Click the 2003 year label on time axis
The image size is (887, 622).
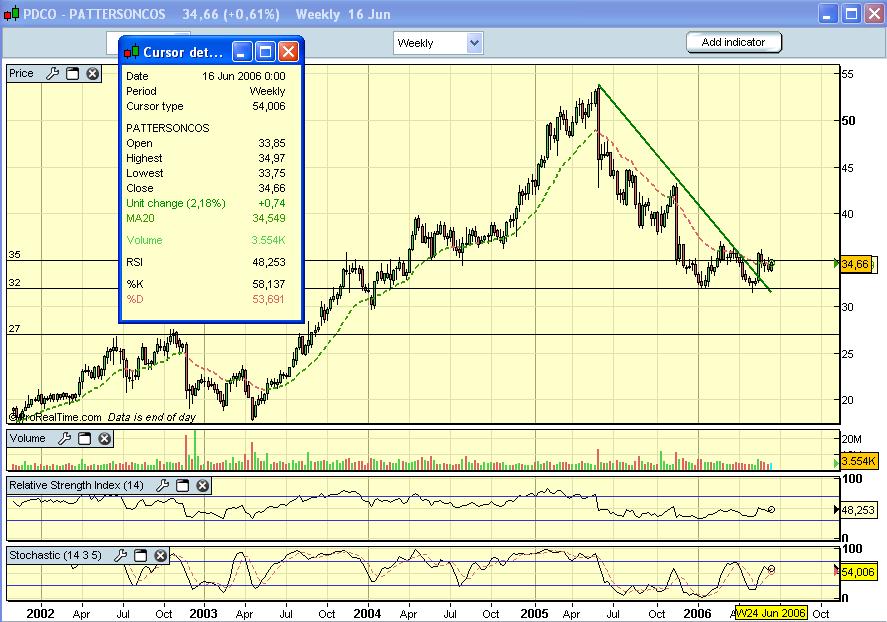click(203, 614)
